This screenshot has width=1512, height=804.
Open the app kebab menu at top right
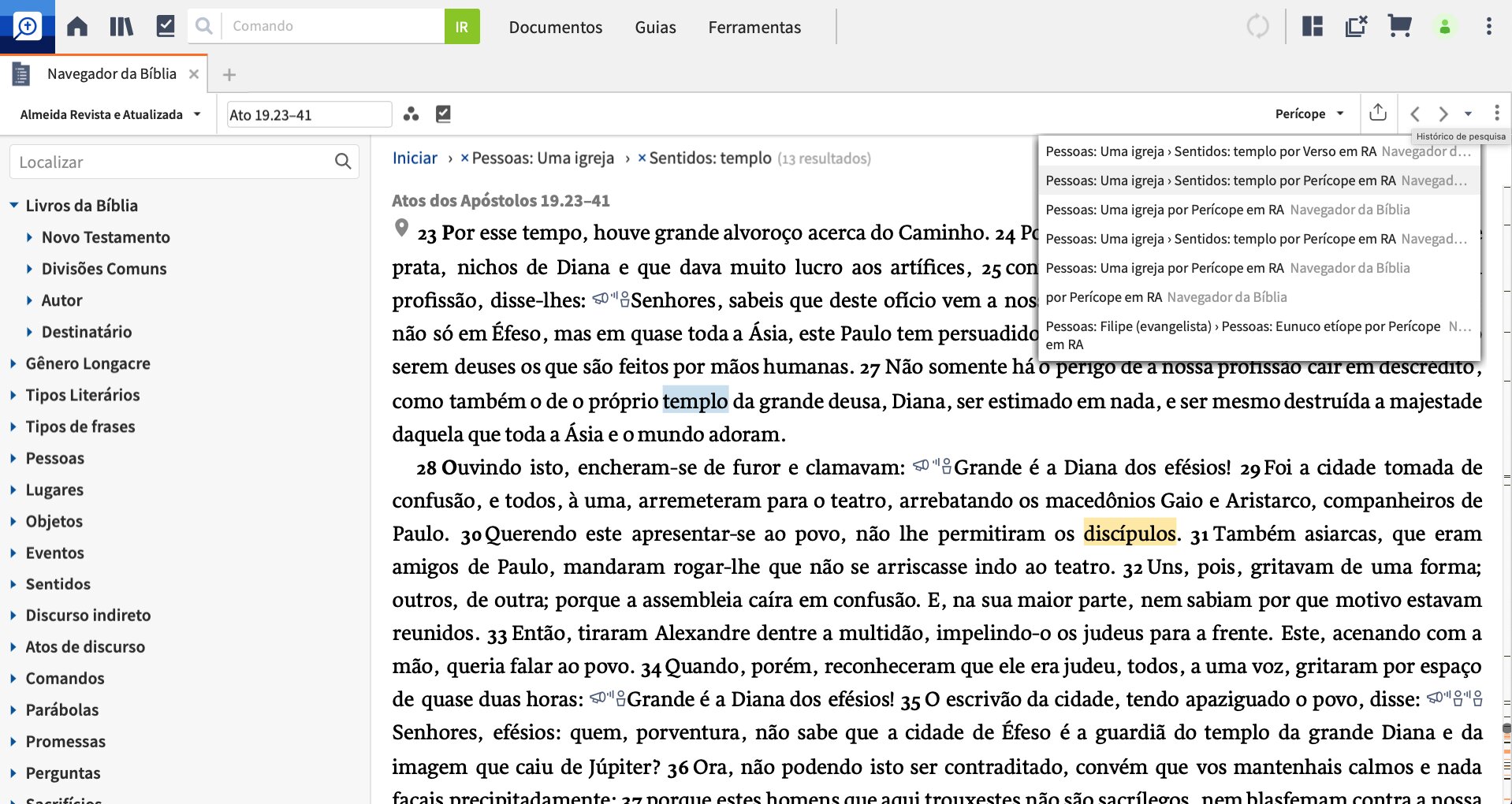pos(1488,27)
